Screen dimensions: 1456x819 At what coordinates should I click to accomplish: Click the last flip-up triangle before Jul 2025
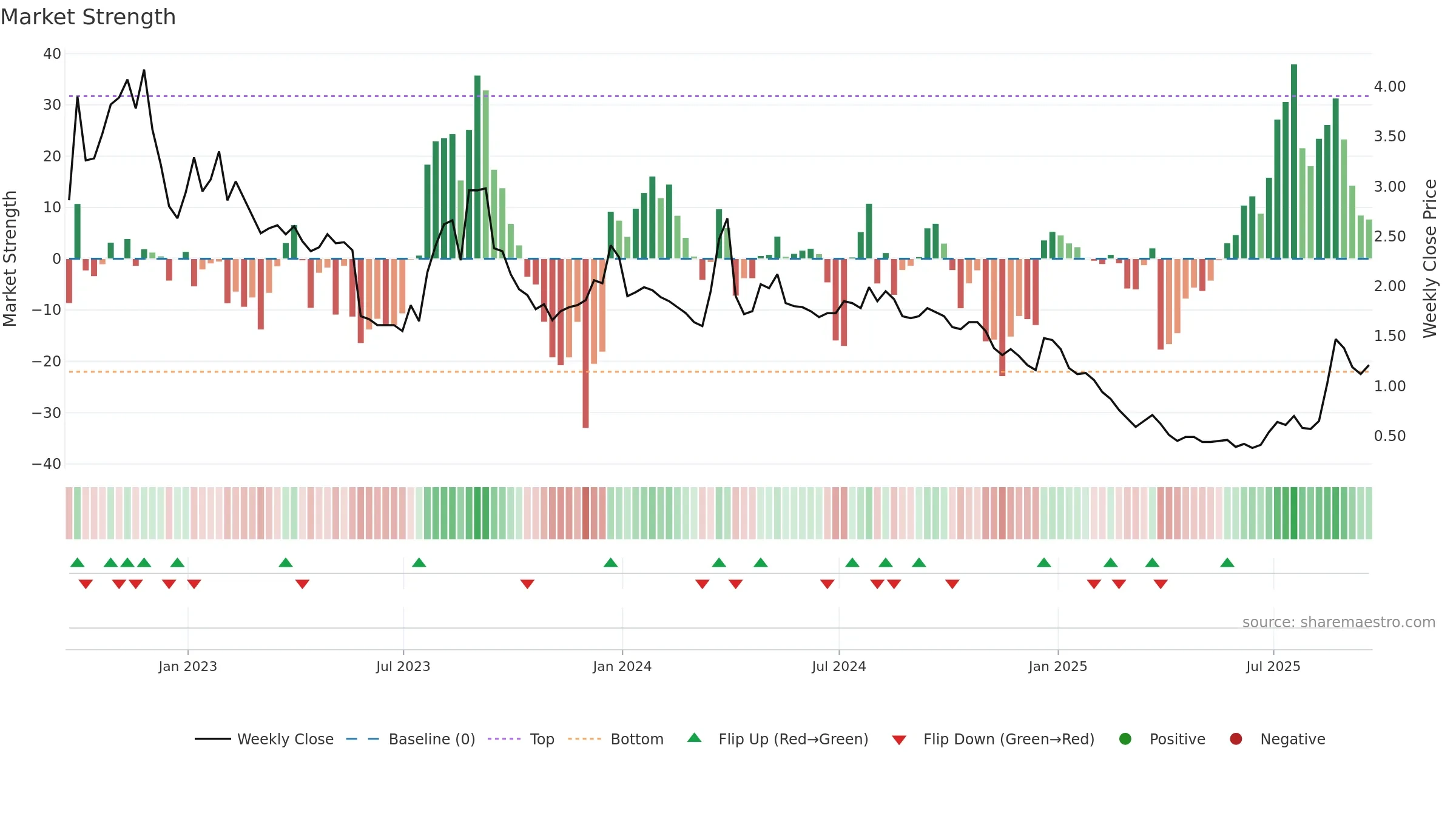click(x=1227, y=562)
